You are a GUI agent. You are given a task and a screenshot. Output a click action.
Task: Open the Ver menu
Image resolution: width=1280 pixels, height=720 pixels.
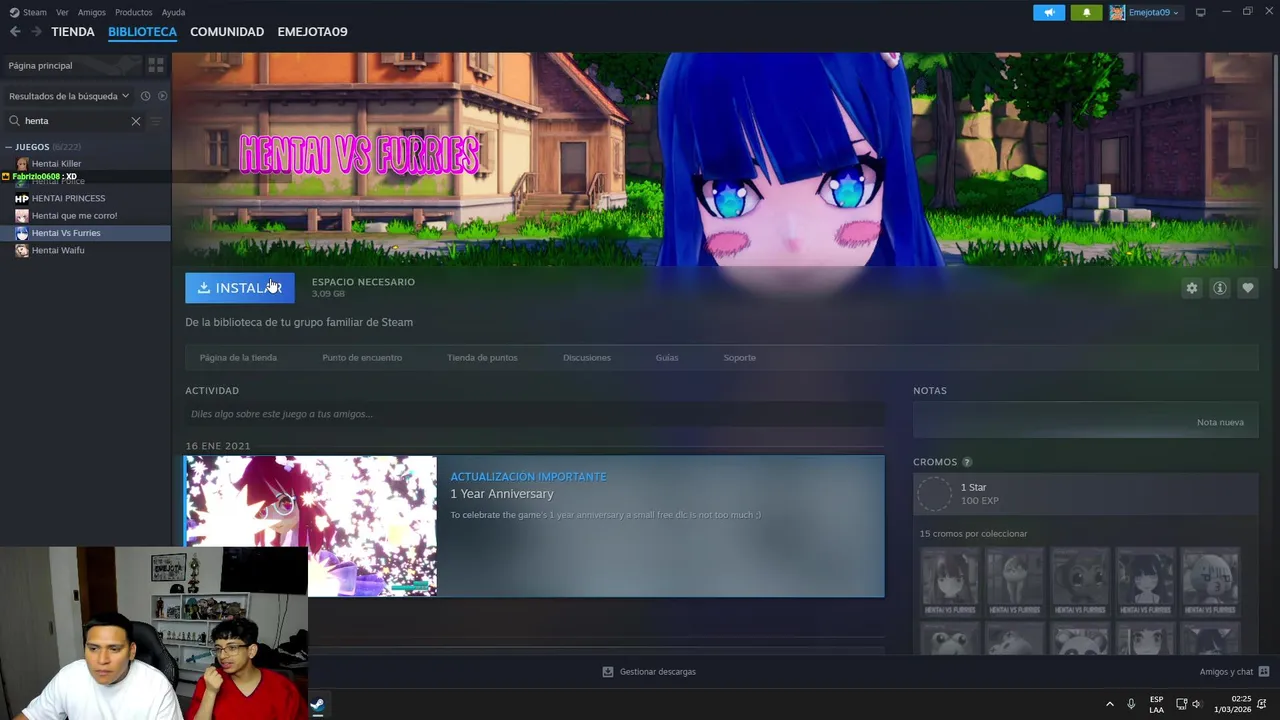[62, 12]
